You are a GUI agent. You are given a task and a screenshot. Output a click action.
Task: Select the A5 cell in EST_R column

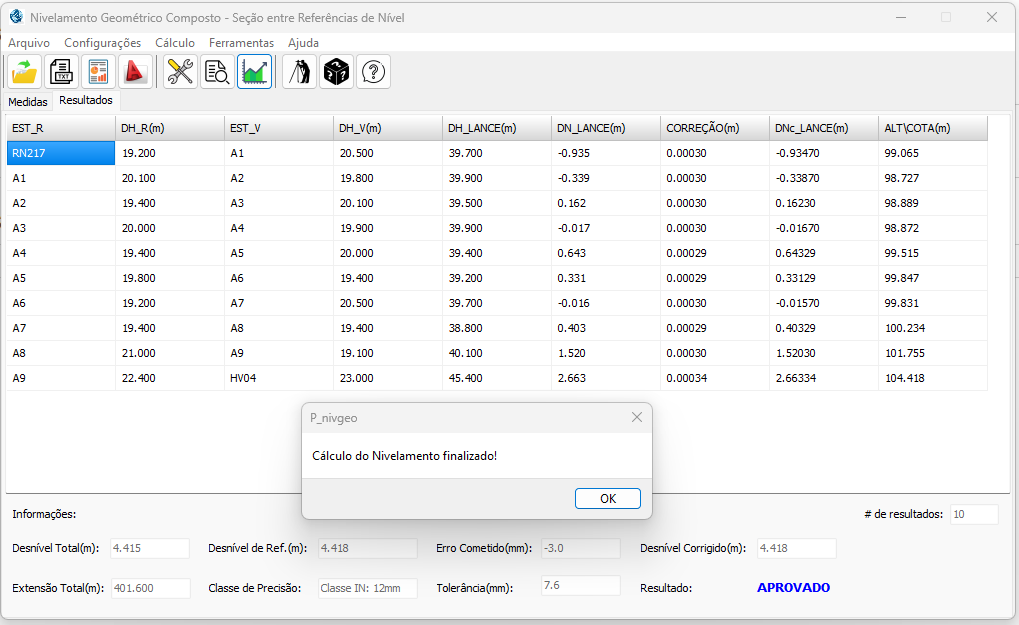(x=60, y=278)
